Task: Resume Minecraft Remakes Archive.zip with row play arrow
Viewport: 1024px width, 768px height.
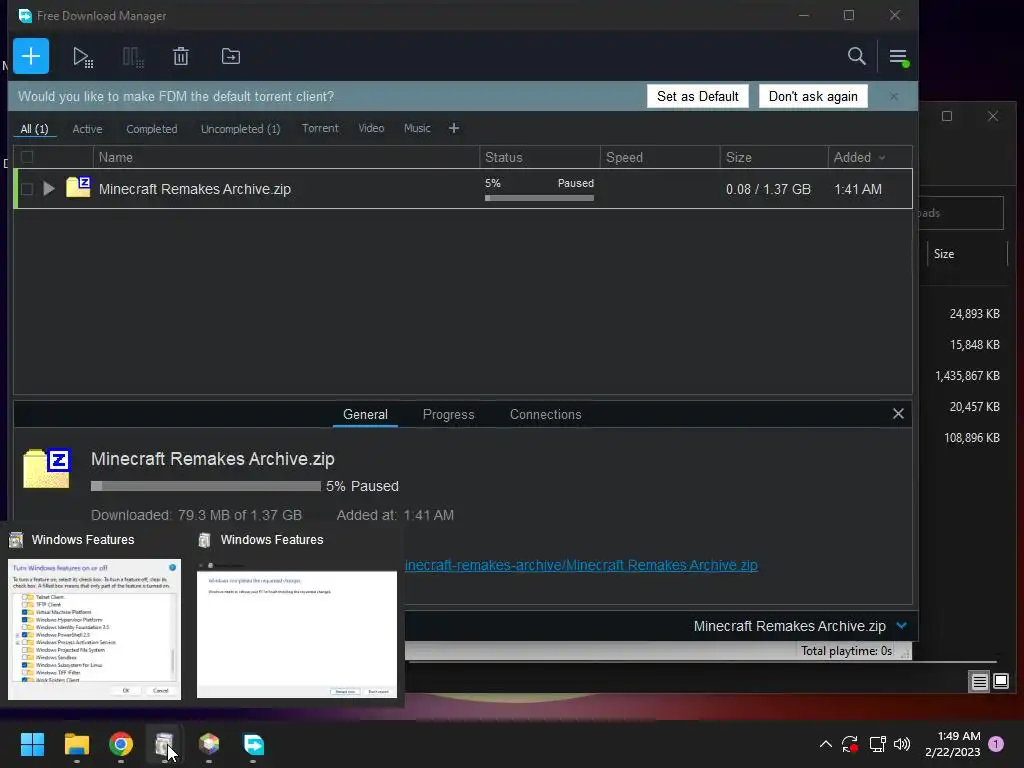Action: [x=49, y=189]
